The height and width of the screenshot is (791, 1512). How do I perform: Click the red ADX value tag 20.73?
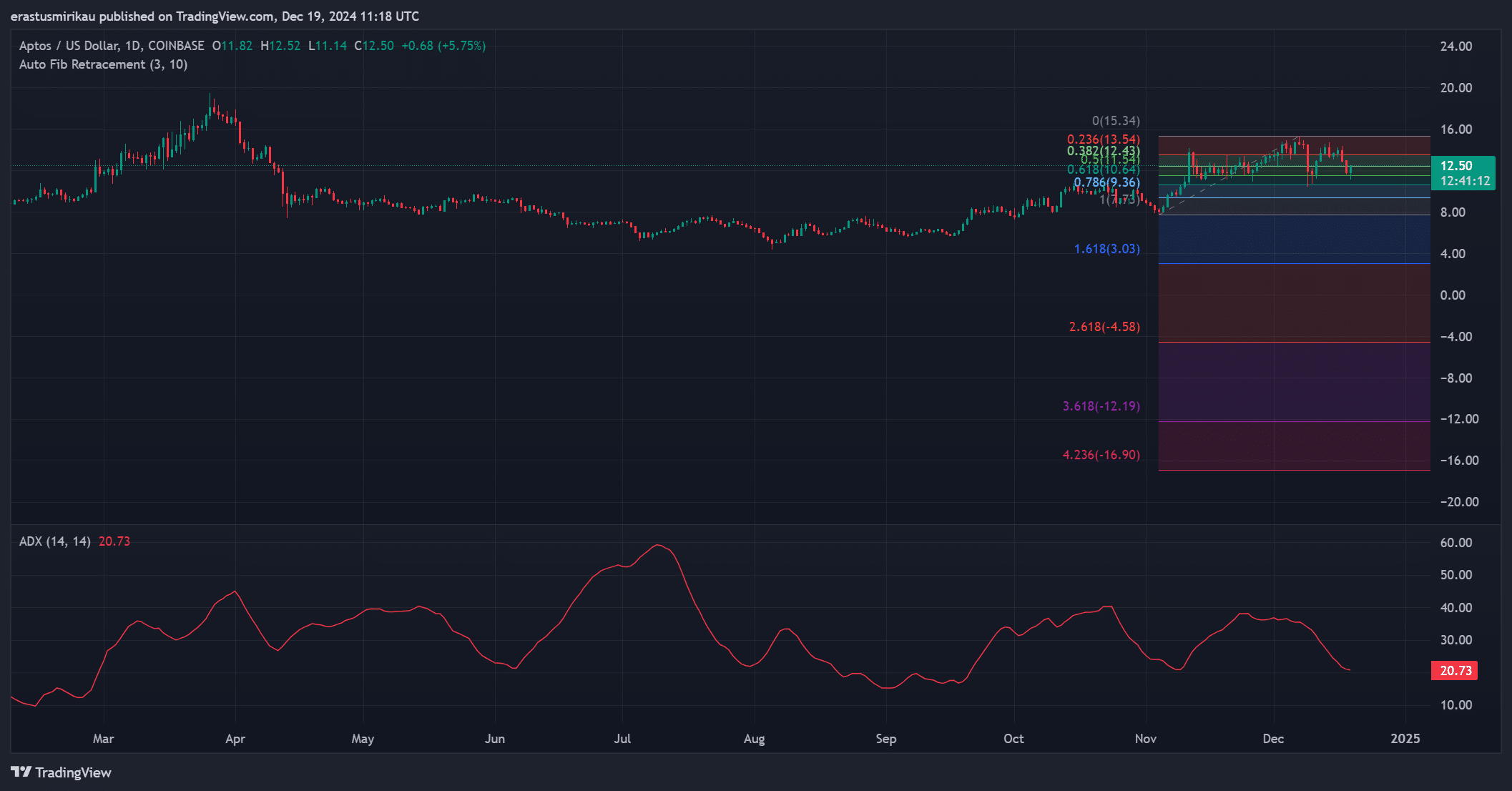coord(1455,670)
